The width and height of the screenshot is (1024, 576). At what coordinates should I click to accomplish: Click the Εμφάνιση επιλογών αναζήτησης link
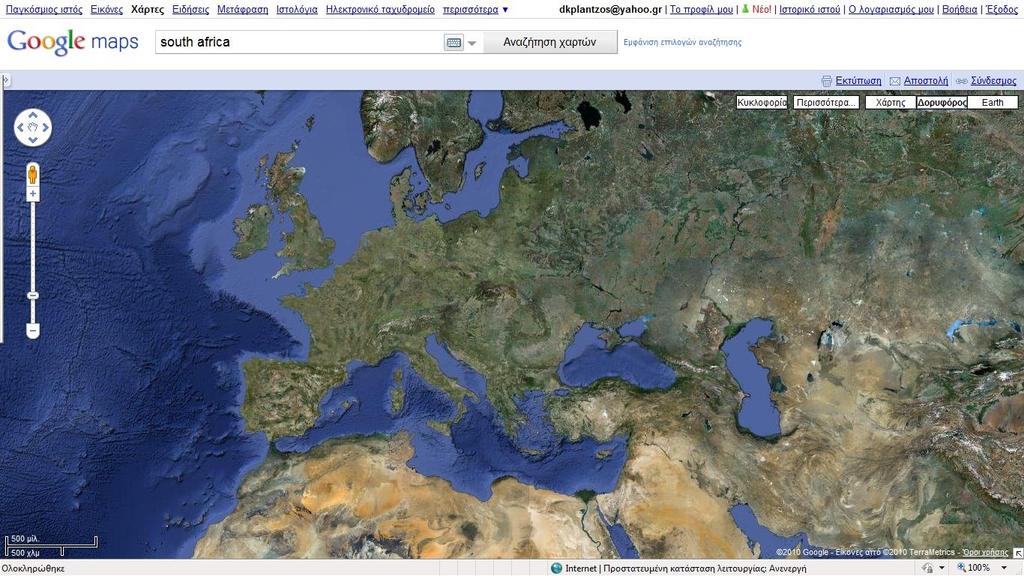click(682, 42)
